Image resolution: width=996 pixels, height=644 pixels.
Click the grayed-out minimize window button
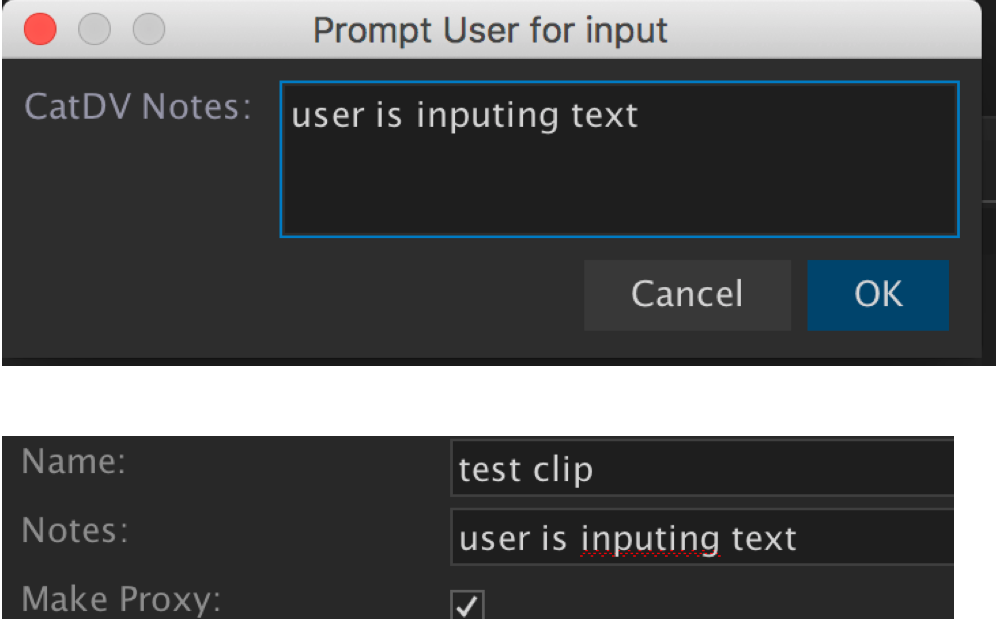(95, 30)
